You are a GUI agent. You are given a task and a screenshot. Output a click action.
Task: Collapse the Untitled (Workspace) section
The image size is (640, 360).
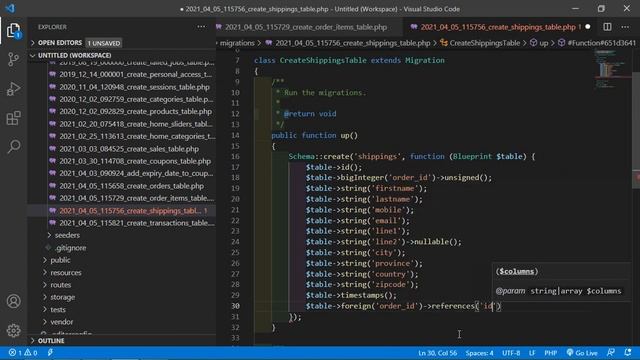(x=74, y=55)
